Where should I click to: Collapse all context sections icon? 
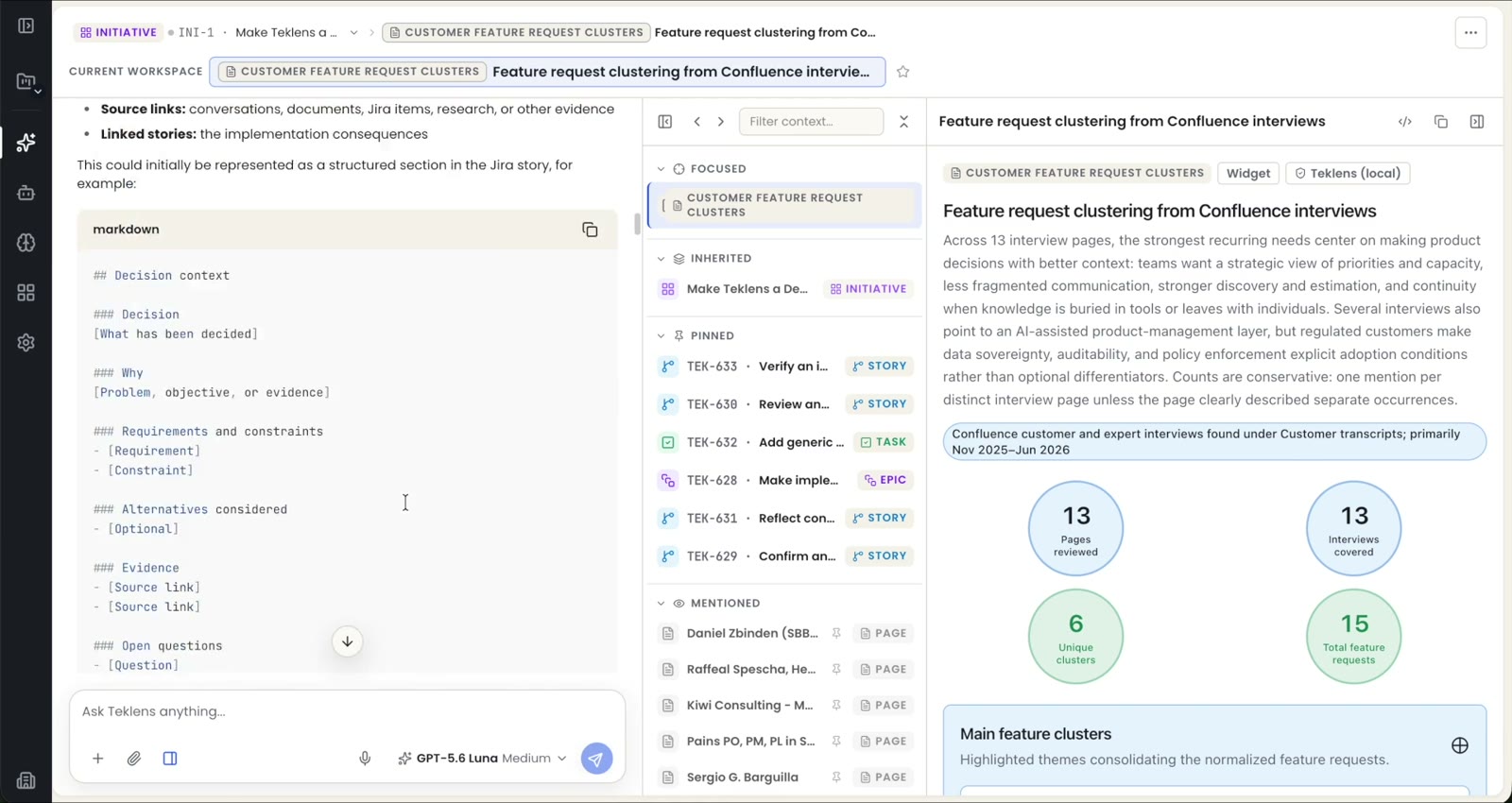(903, 122)
